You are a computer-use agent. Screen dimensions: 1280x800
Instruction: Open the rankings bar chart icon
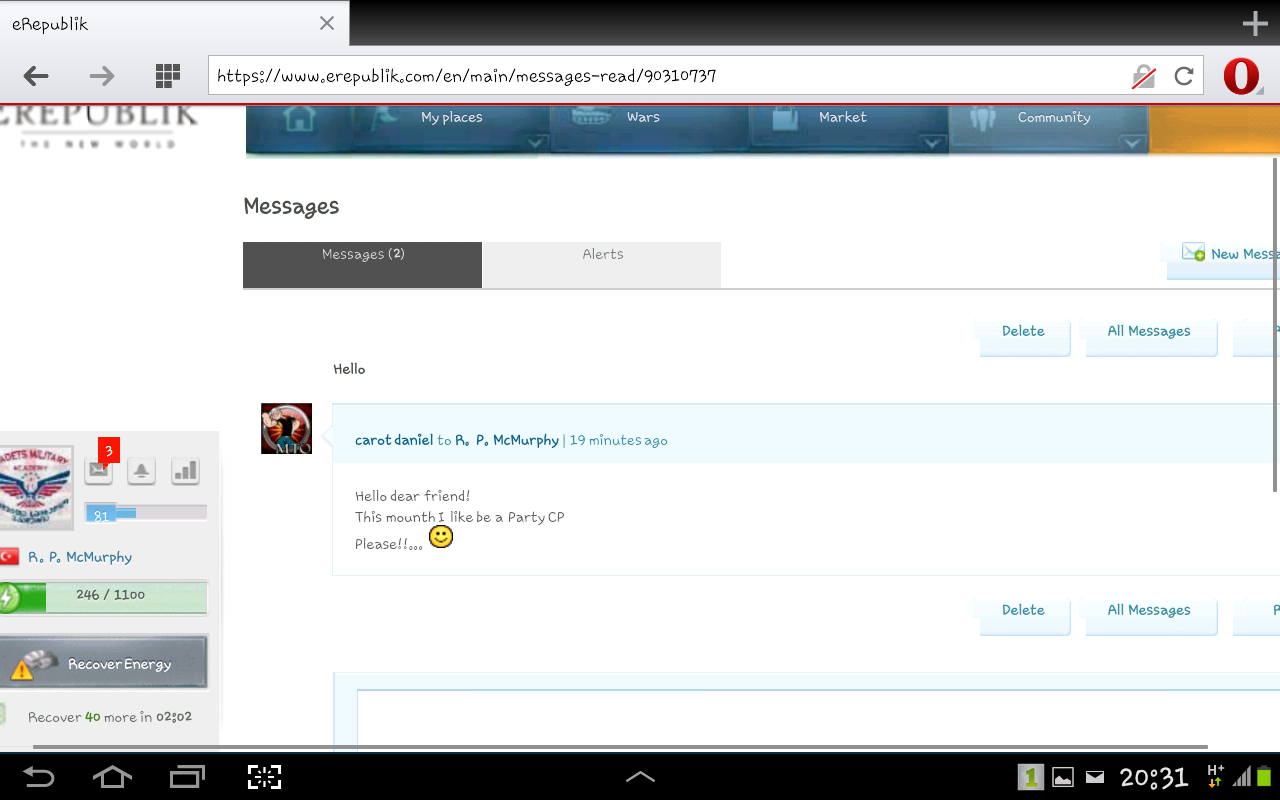click(x=185, y=470)
